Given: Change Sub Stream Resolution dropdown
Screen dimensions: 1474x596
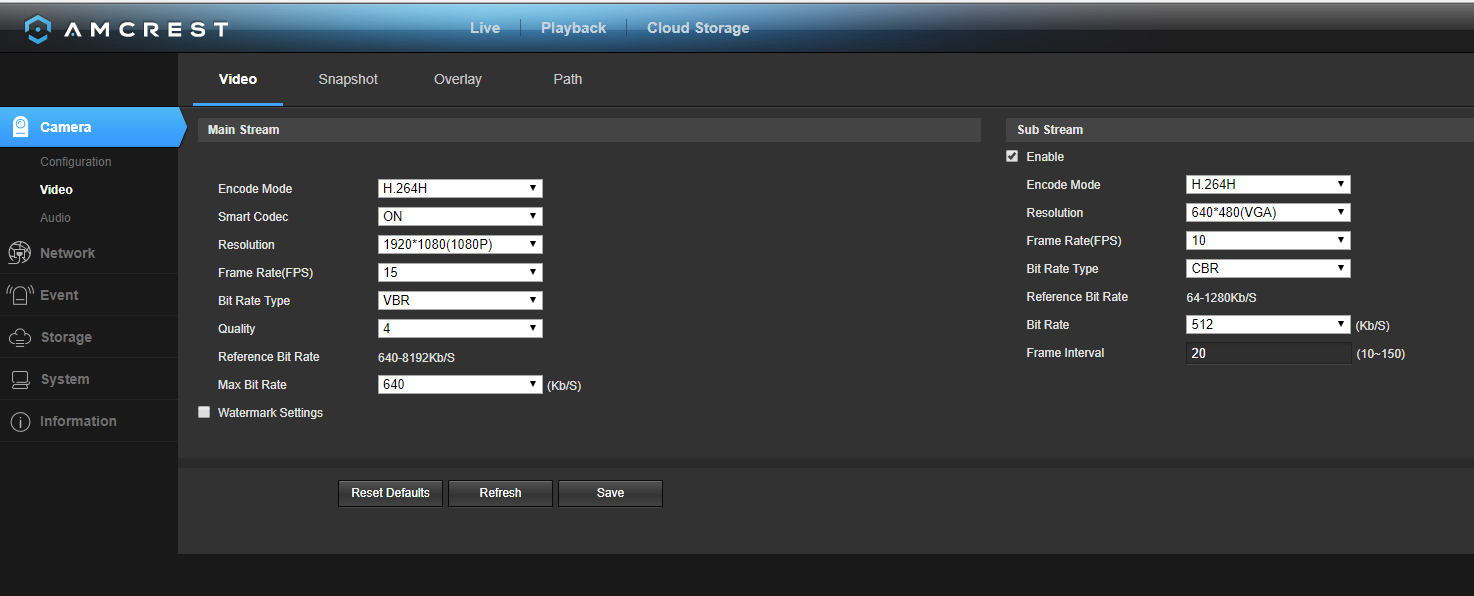Looking at the screenshot, I should [1268, 212].
